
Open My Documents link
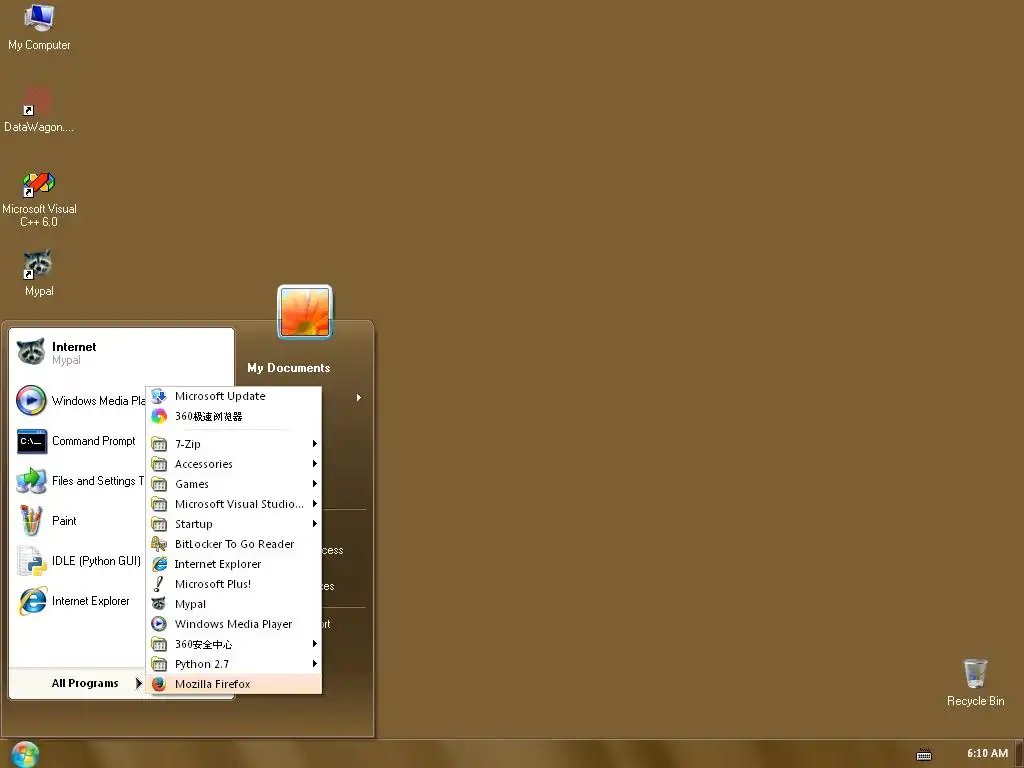coord(289,368)
